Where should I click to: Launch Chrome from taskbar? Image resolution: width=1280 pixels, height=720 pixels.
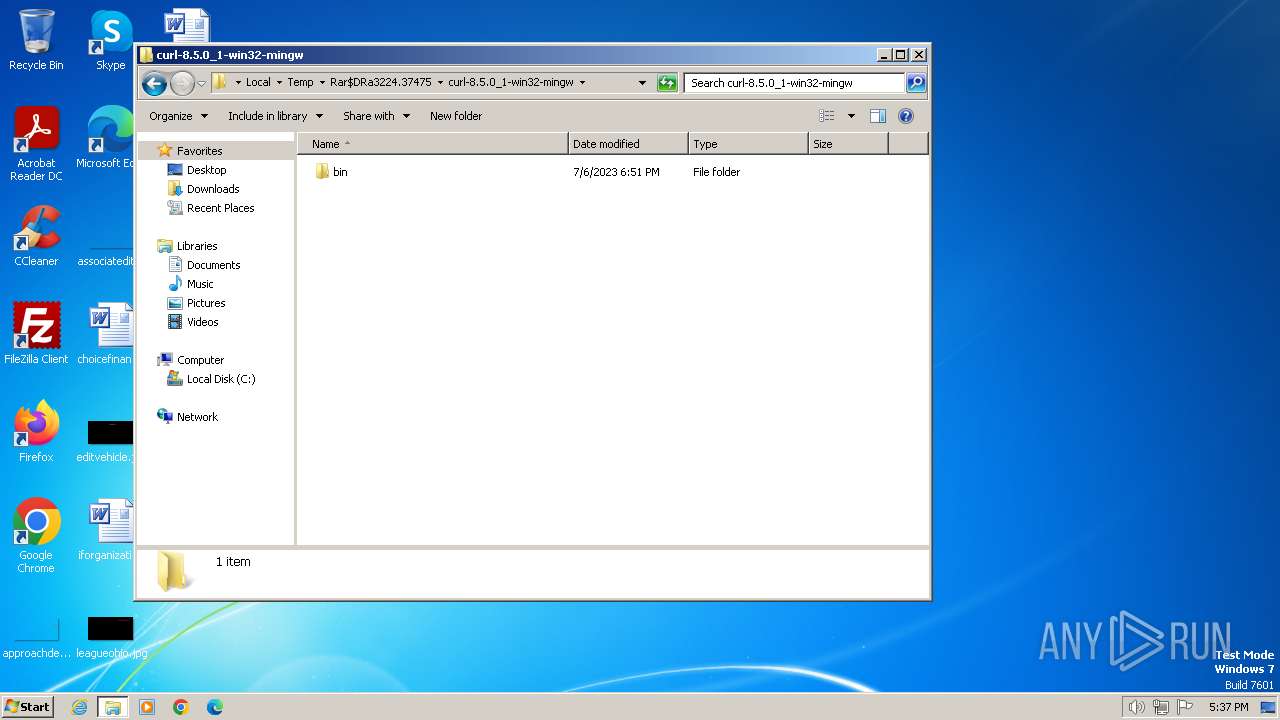click(181, 707)
